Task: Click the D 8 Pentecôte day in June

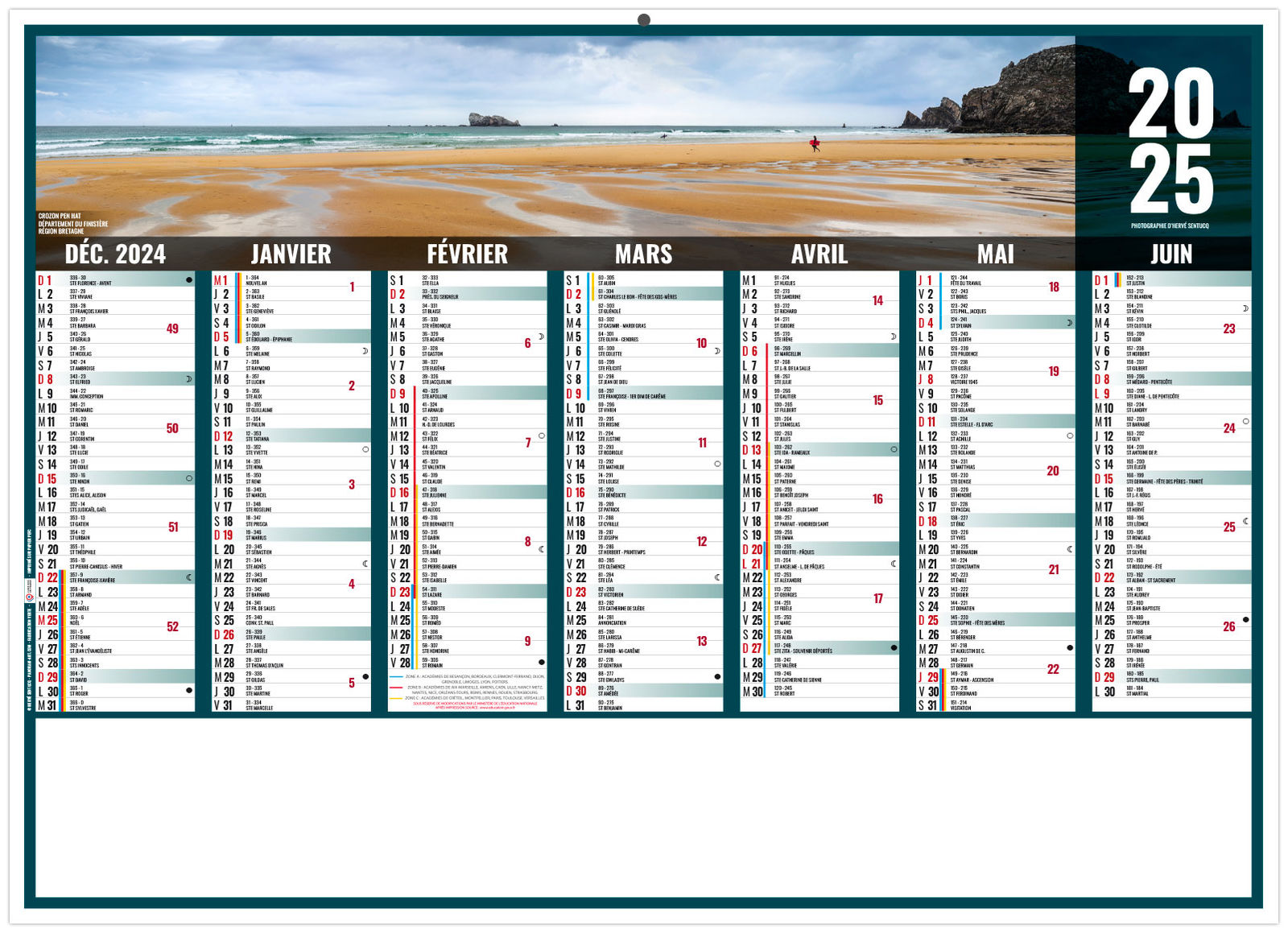Action: 1171,378
